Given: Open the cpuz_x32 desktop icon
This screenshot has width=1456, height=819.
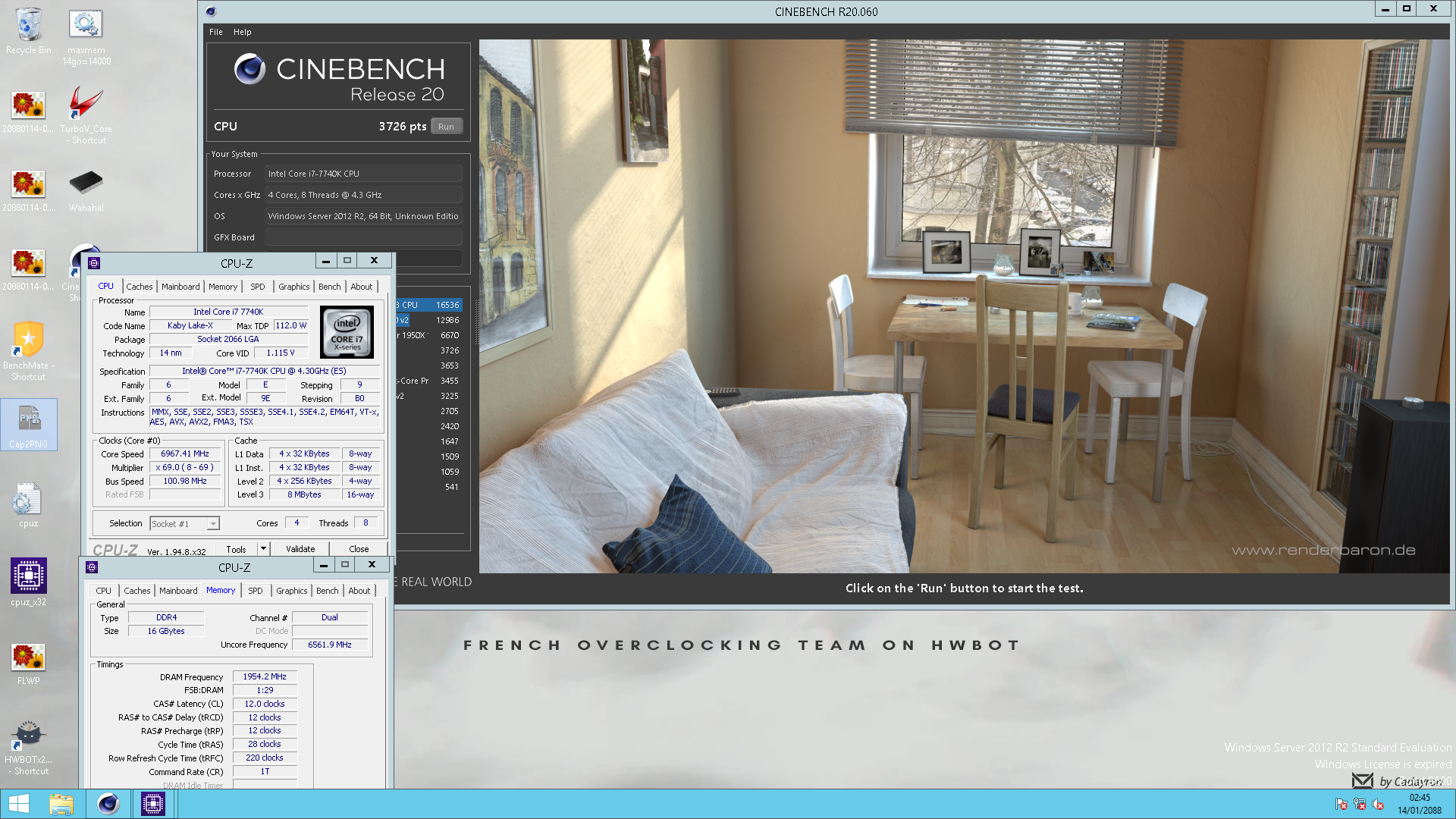Looking at the screenshot, I should coord(28,582).
